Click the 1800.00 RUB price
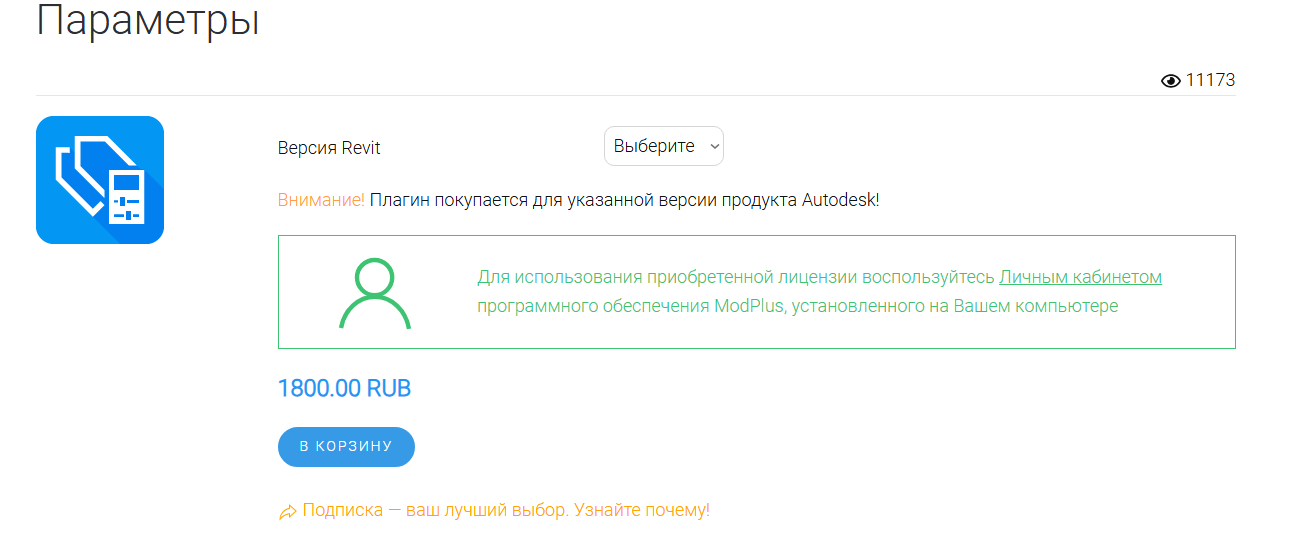This screenshot has height=540, width=1304. tap(344, 388)
